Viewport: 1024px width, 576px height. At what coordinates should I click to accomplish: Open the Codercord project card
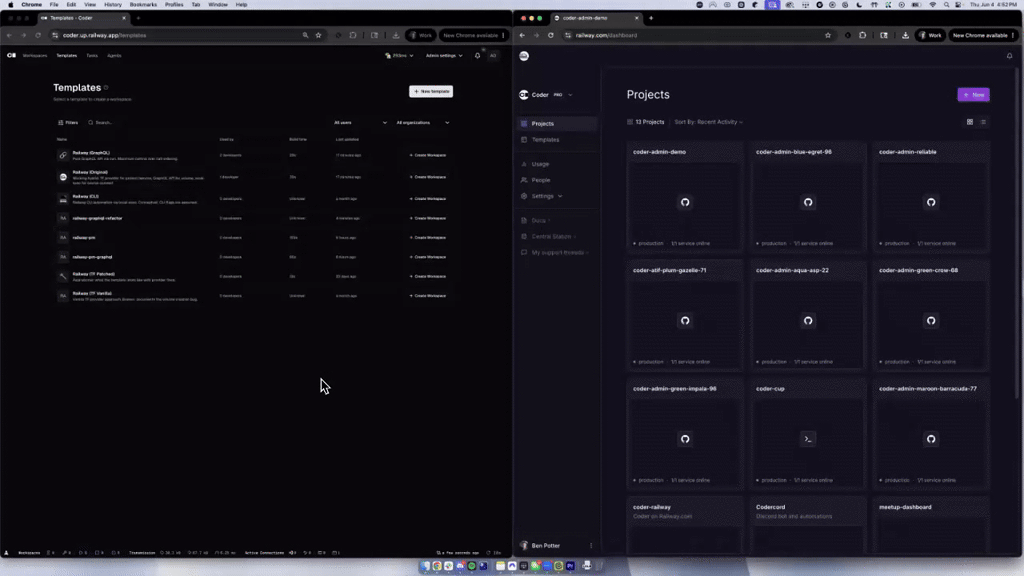click(x=808, y=526)
